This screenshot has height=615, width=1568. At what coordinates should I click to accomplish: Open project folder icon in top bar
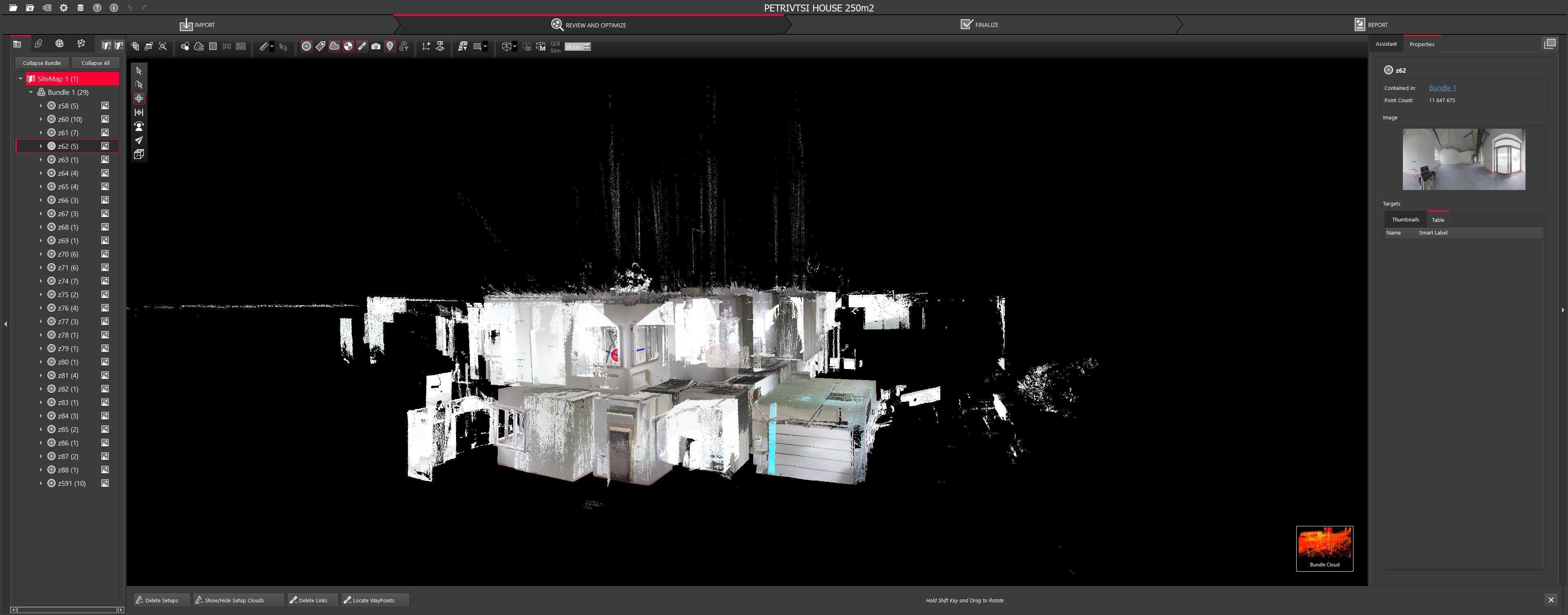coord(13,8)
